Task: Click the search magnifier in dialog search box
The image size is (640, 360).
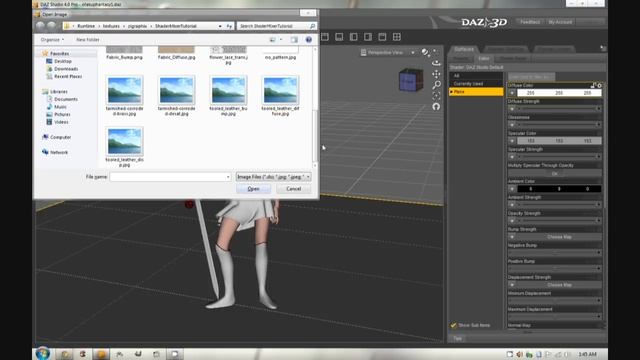Action: [x=312, y=26]
